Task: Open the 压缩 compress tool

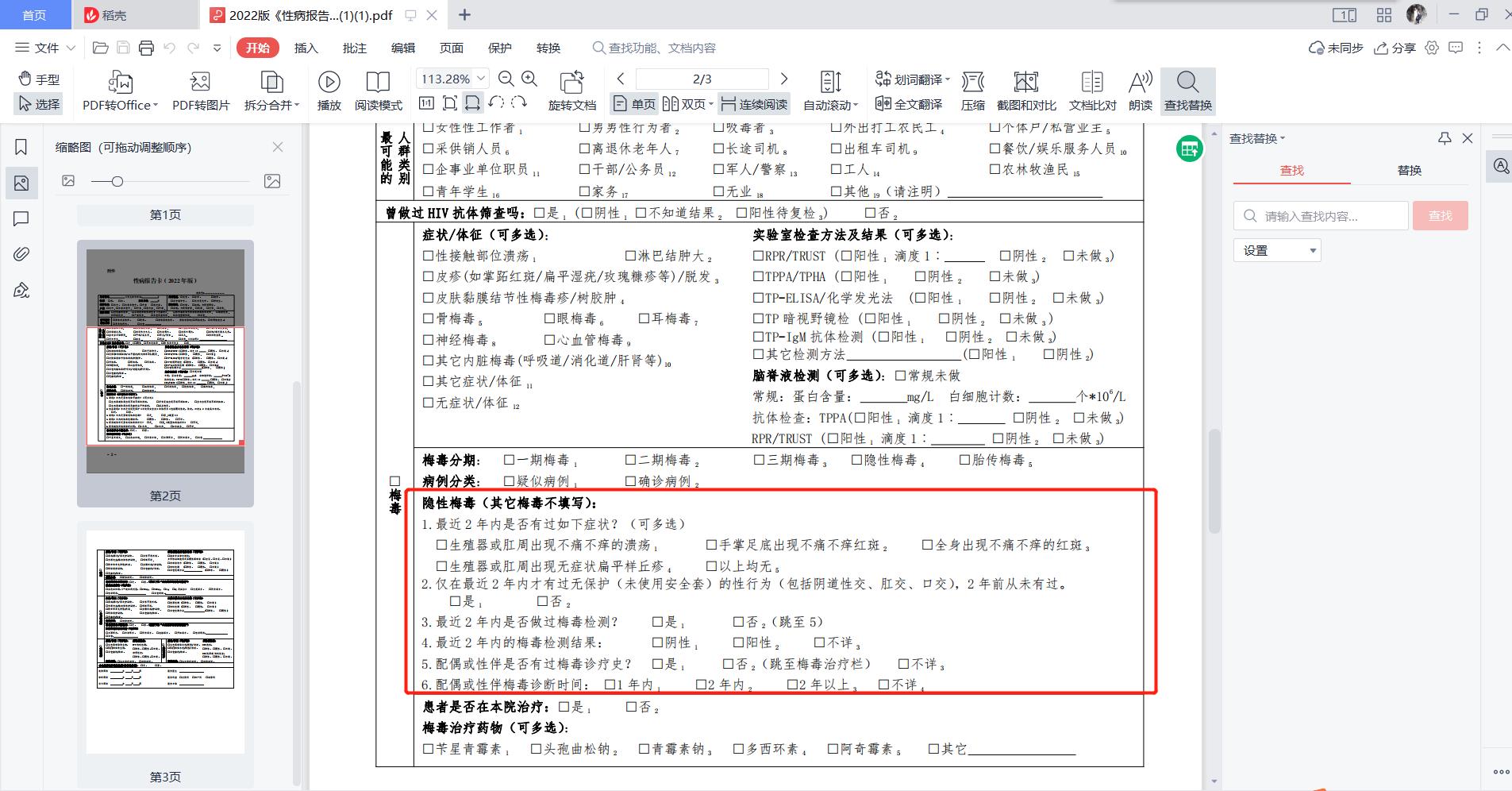Action: pos(972,91)
